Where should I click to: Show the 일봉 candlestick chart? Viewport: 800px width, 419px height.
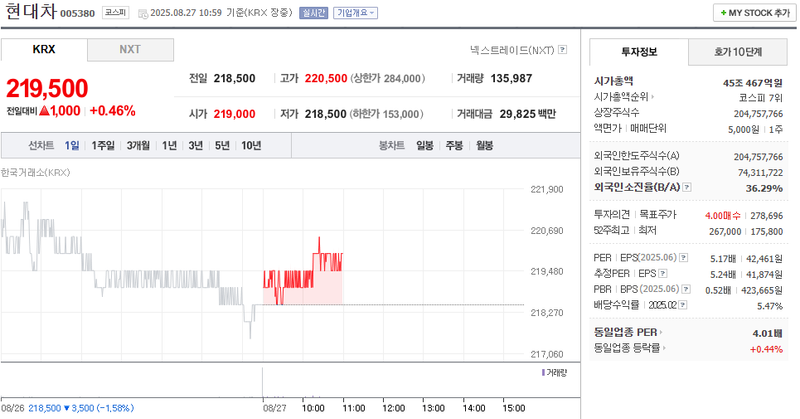[x=424, y=145]
